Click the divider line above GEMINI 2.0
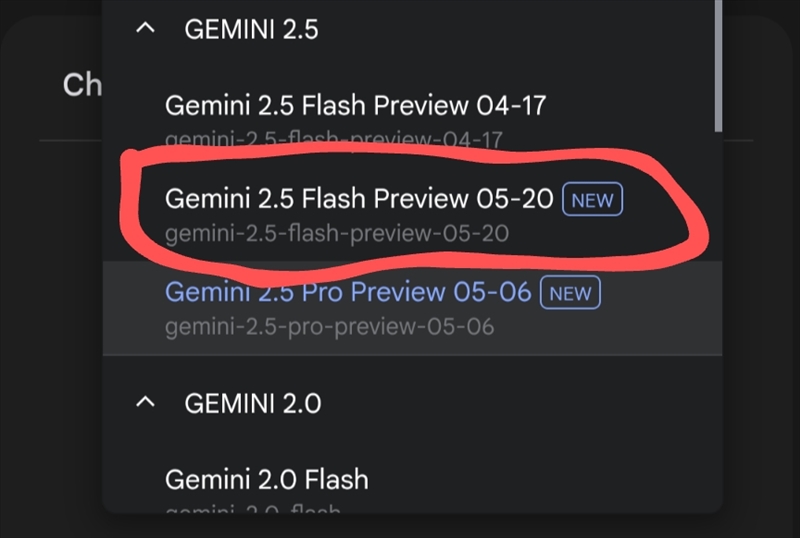The height and width of the screenshot is (538, 800). (x=412, y=355)
